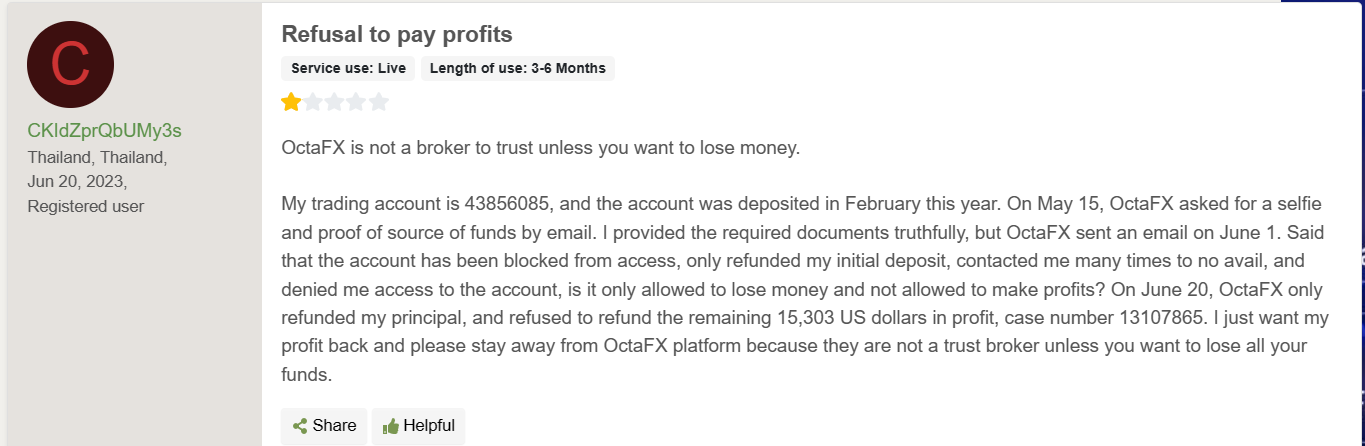Share this review using the Share button
1365x446 pixels.
coord(324,426)
